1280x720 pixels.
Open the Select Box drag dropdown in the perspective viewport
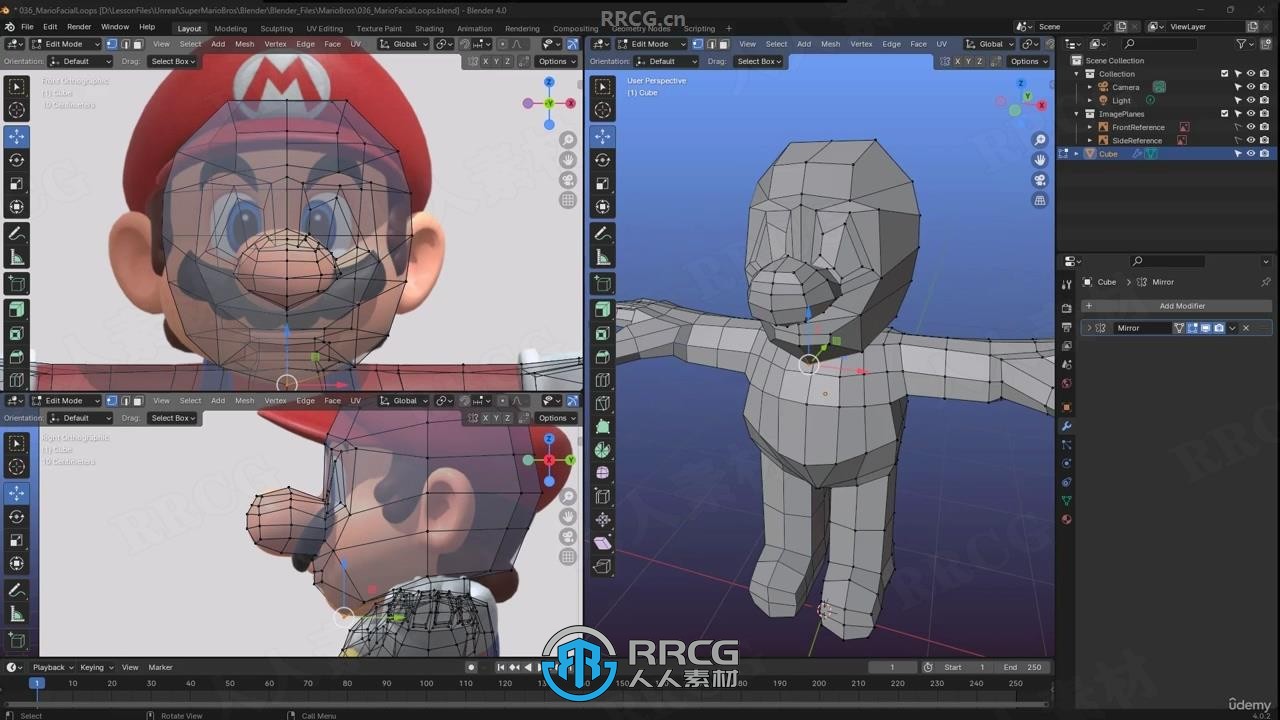click(x=758, y=61)
